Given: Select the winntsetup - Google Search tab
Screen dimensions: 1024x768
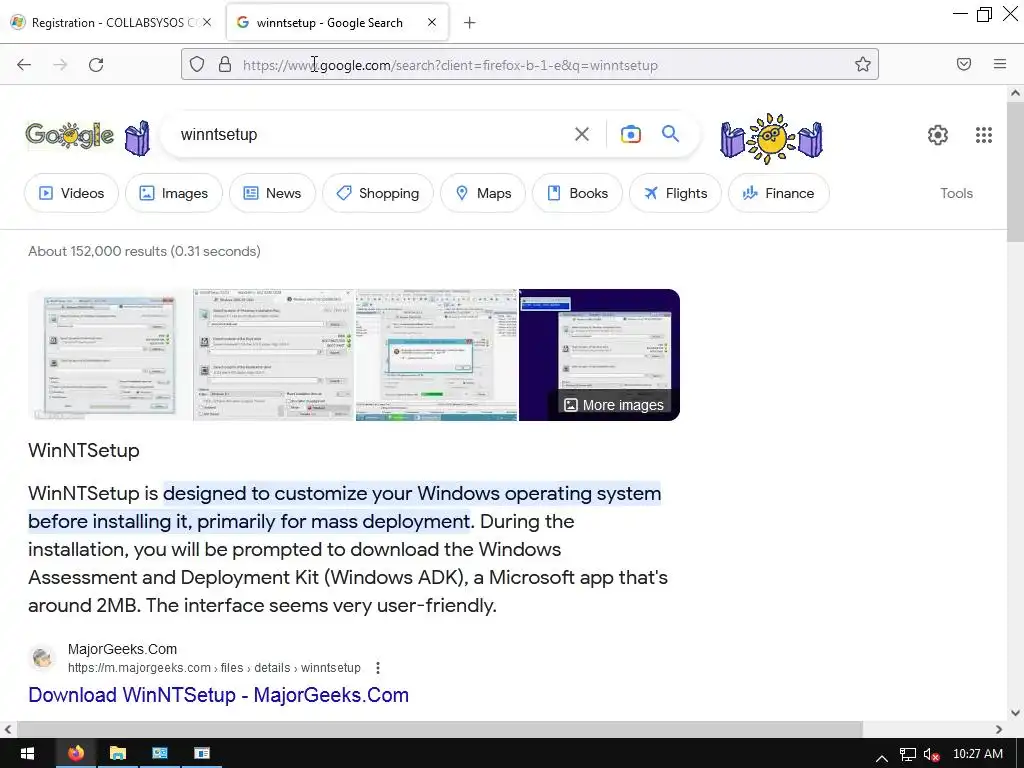Looking at the screenshot, I should click(338, 23).
